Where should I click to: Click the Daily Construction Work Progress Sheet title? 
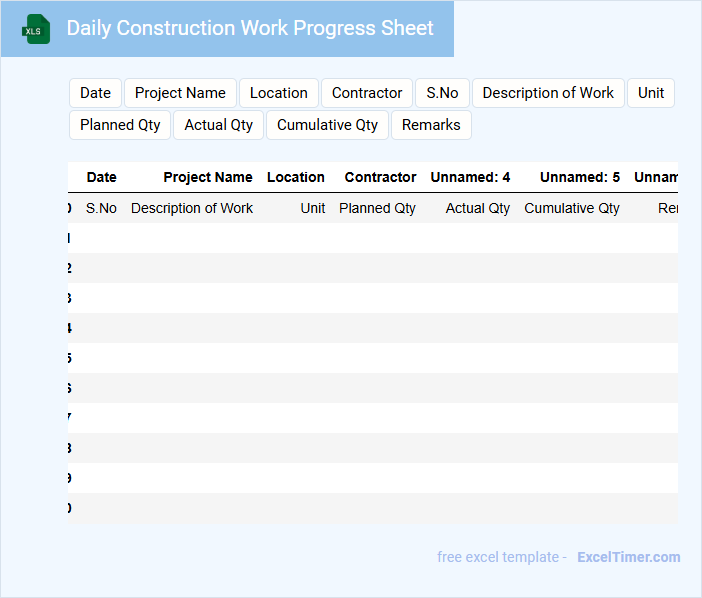[x=250, y=28]
